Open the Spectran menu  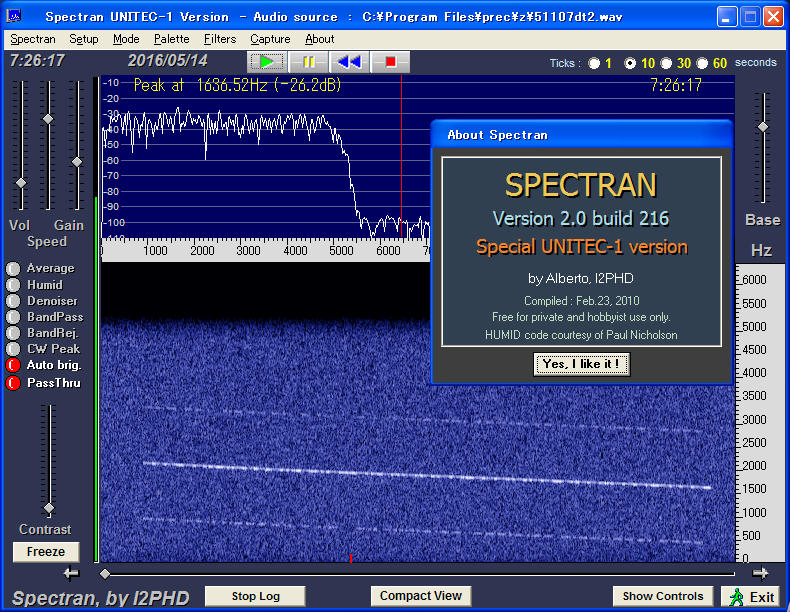point(33,39)
